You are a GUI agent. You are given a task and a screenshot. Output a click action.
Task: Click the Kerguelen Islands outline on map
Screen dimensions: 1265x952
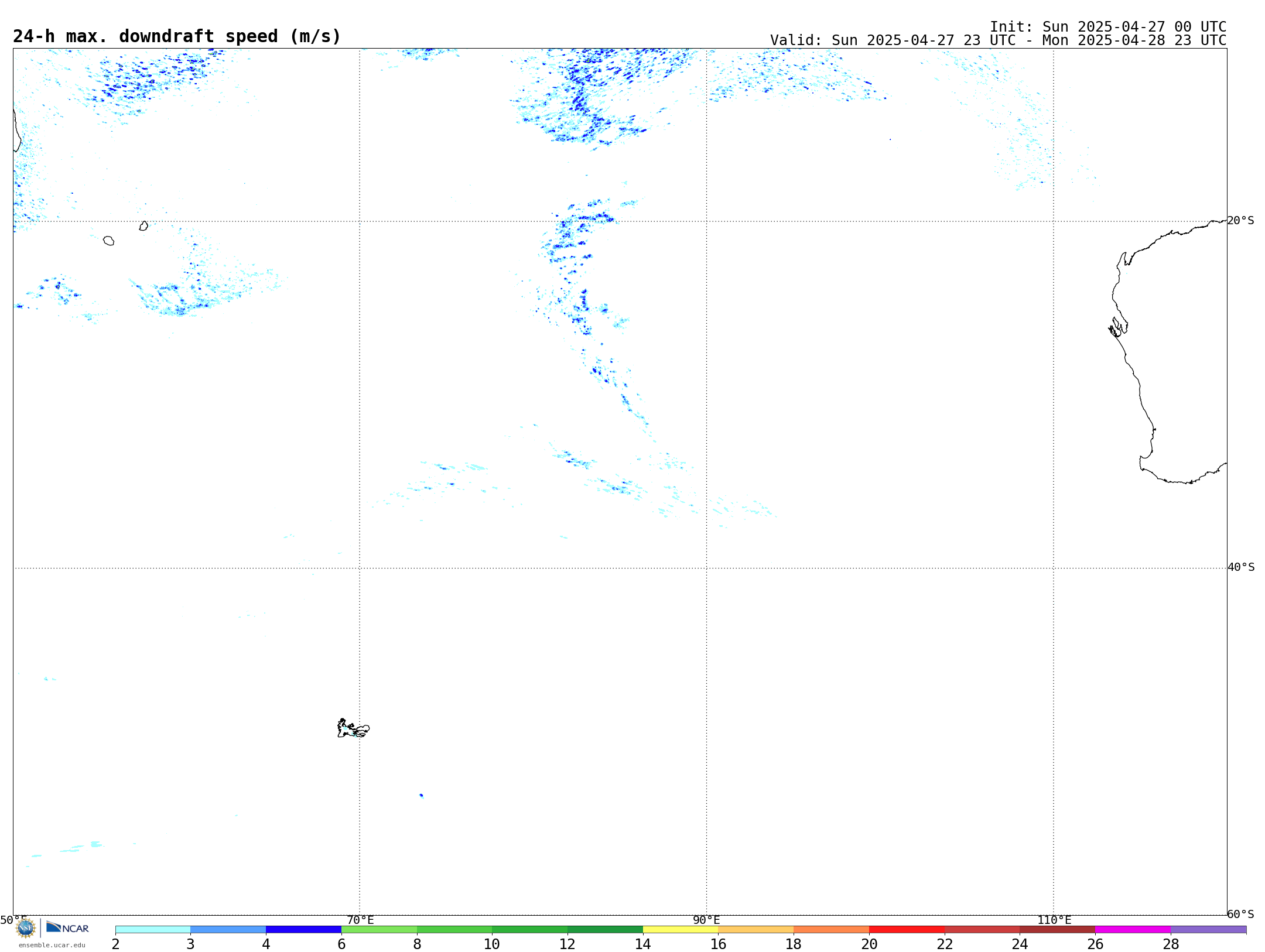click(x=353, y=728)
